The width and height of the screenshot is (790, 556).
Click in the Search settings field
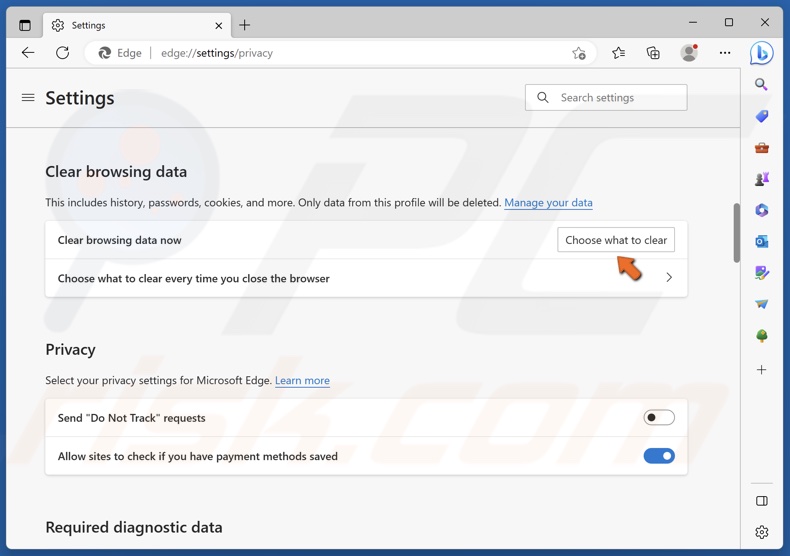point(606,98)
